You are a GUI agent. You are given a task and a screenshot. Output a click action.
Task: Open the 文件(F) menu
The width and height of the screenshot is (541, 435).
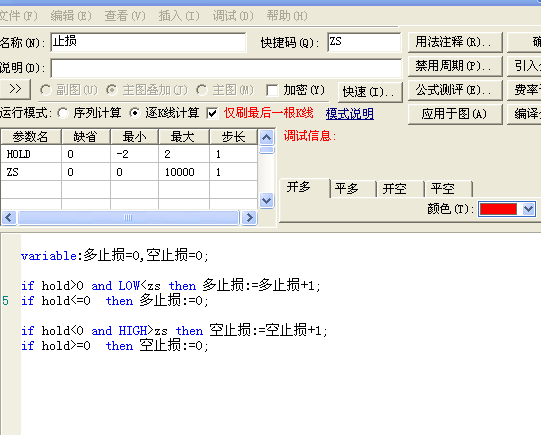coord(18,16)
